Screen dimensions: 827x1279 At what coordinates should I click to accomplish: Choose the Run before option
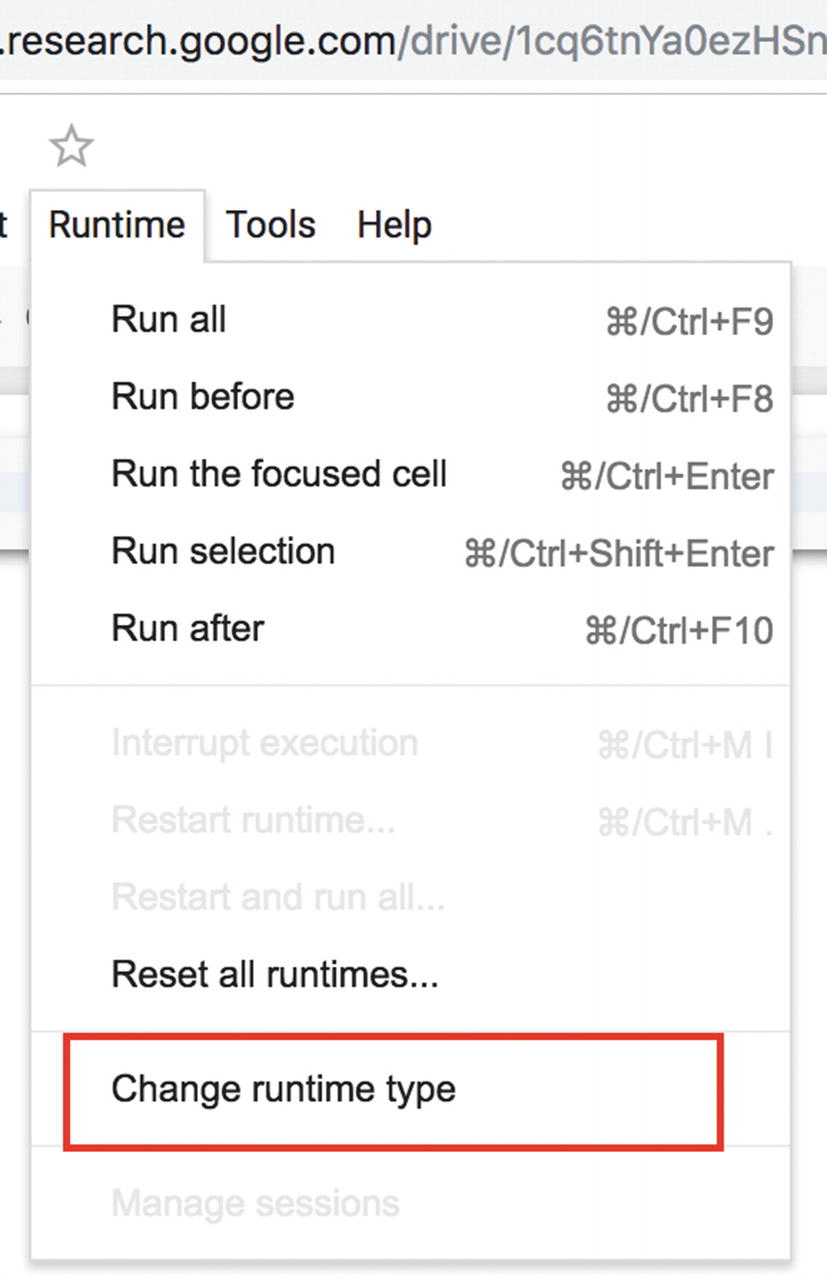(x=203, y=397)
